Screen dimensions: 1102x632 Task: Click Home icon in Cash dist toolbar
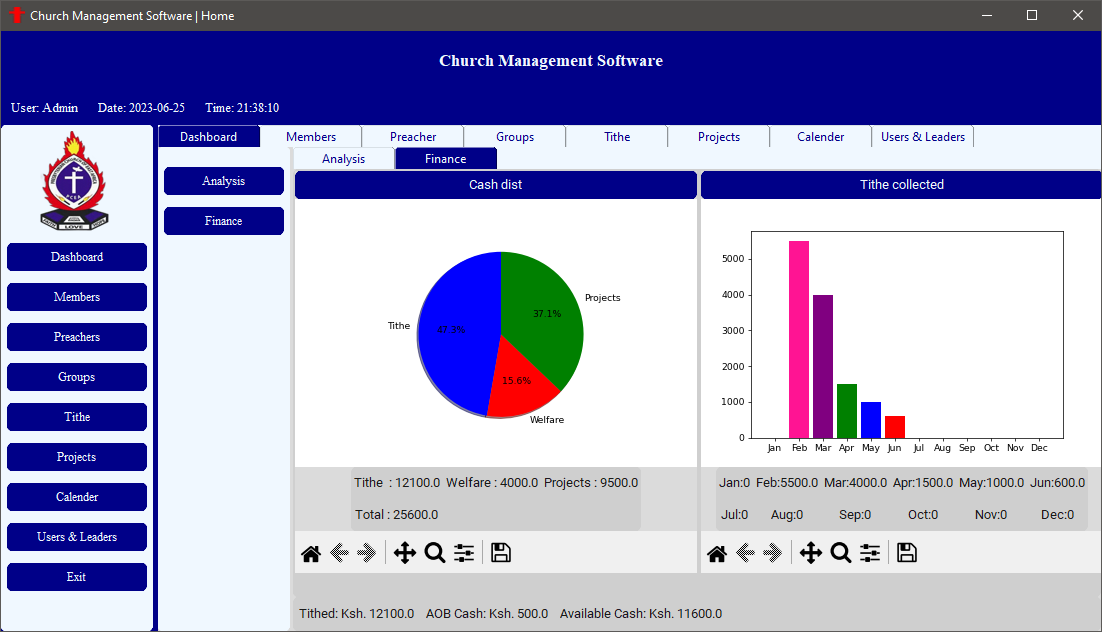(311, 553)
